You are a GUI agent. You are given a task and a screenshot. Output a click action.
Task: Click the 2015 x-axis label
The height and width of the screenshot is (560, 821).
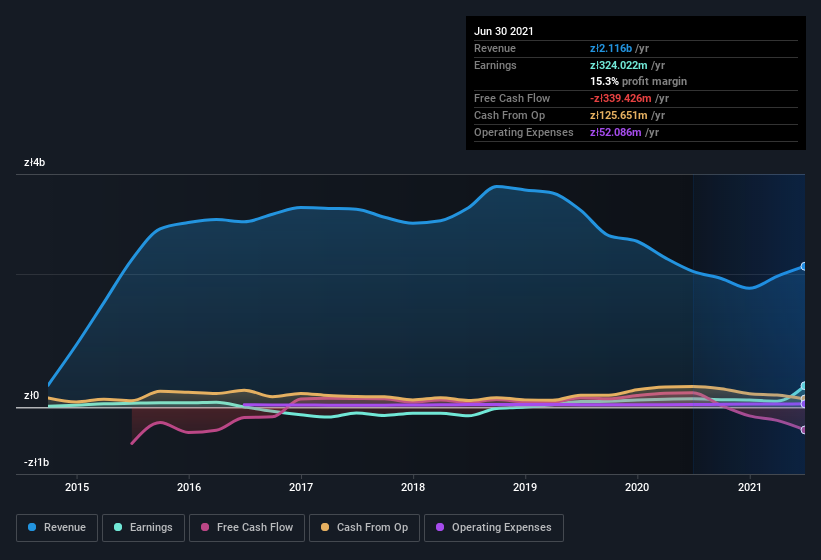click(x=77, y=487)
